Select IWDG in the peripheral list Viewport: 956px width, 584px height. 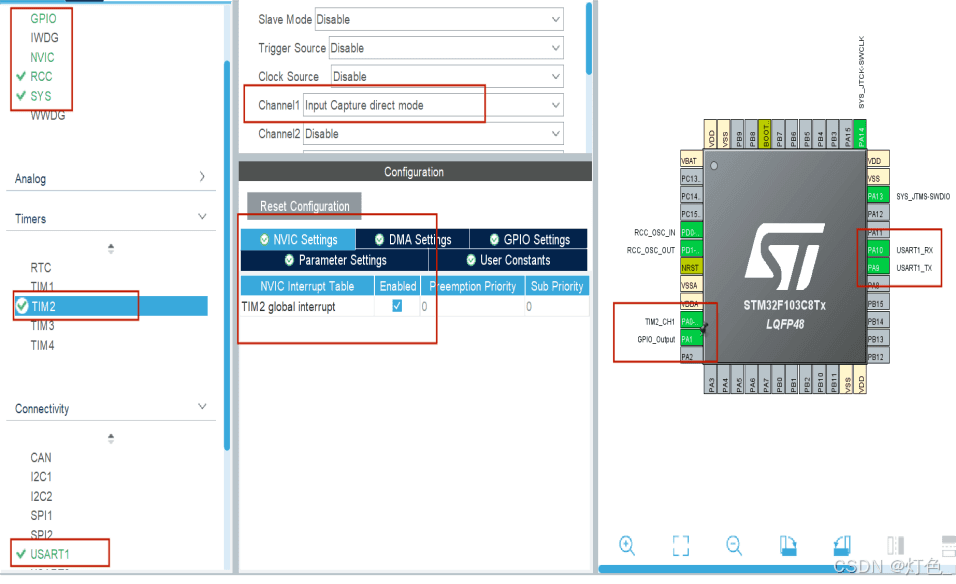coord(45,38)
